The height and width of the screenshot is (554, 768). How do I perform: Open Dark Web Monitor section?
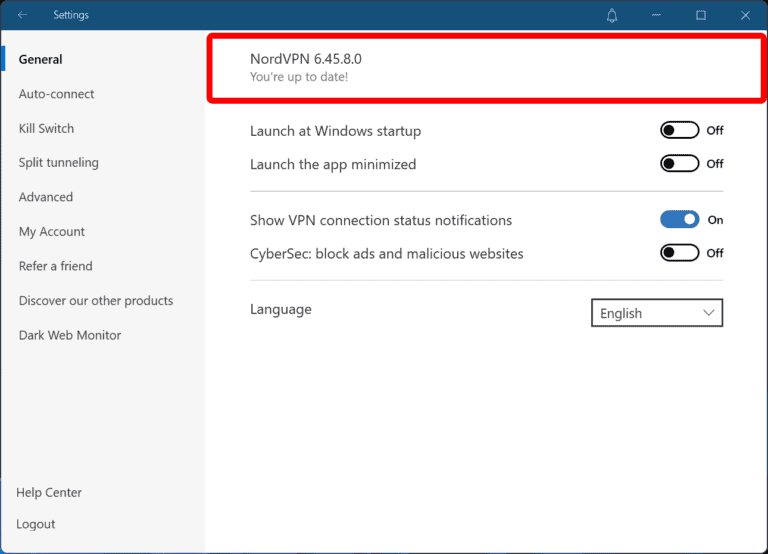point(70,335)
